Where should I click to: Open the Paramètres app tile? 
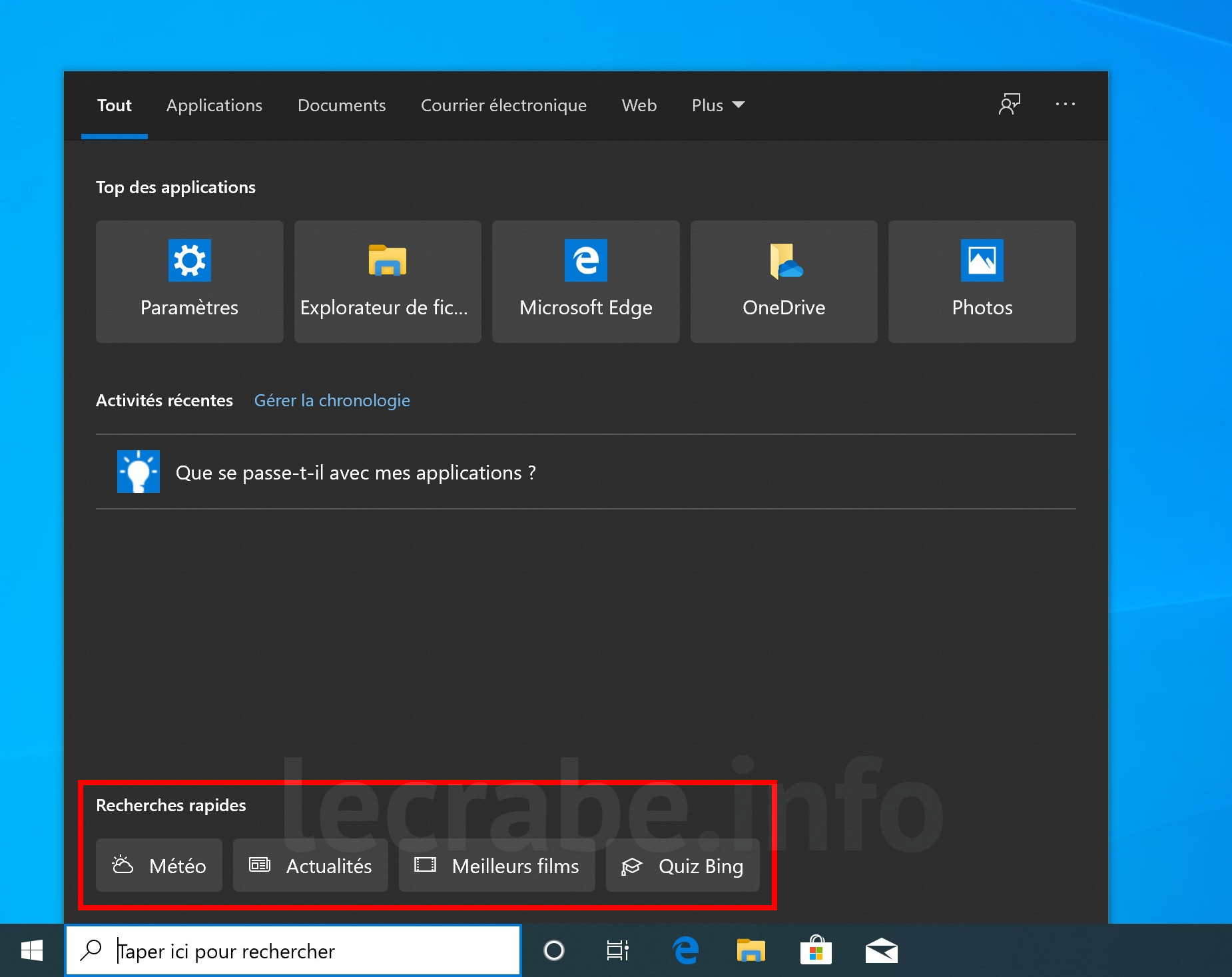pos(189,282)
